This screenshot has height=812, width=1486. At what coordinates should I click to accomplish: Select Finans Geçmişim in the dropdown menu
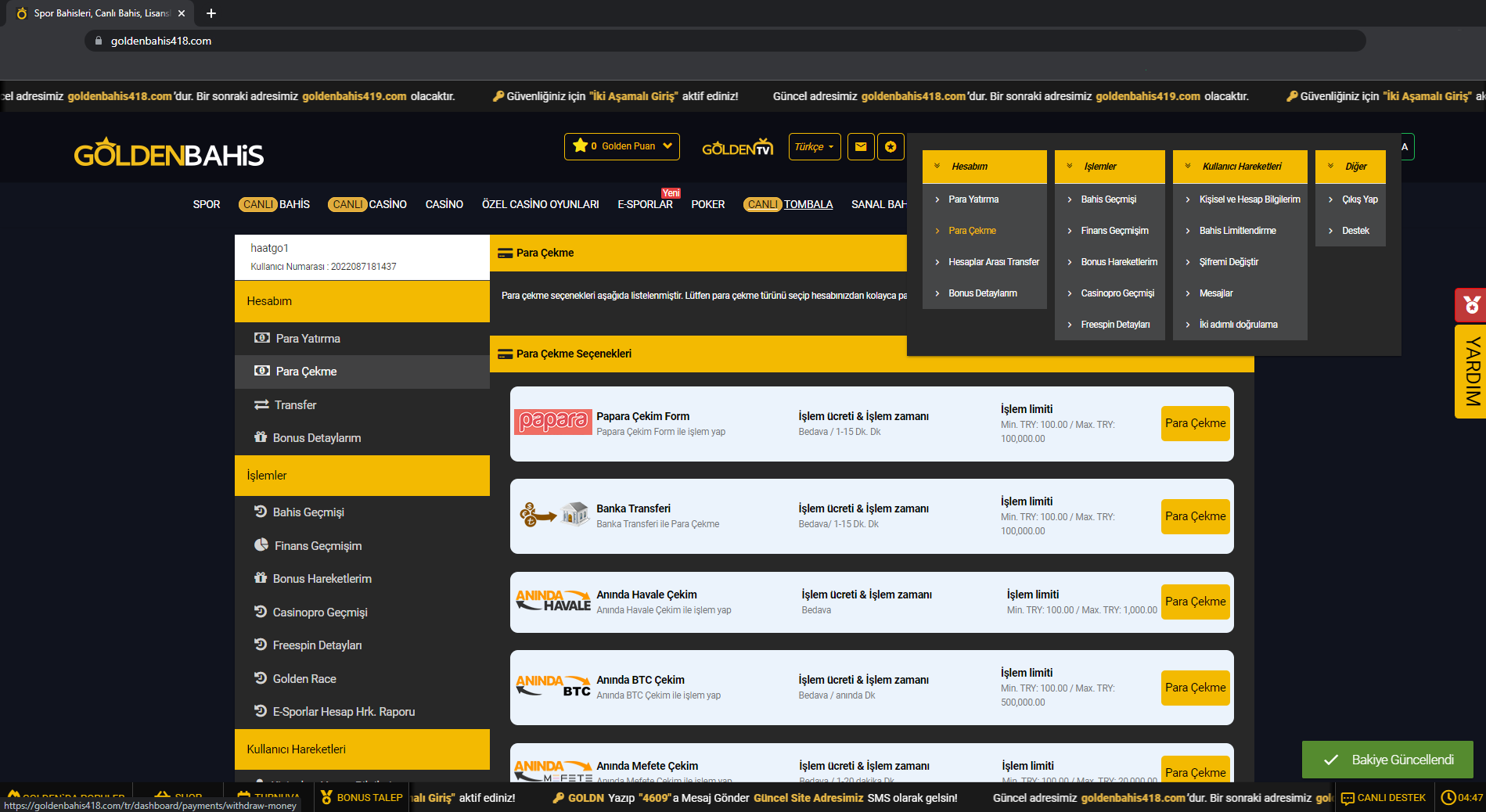pyautogui.click(x=1114, y=231)
